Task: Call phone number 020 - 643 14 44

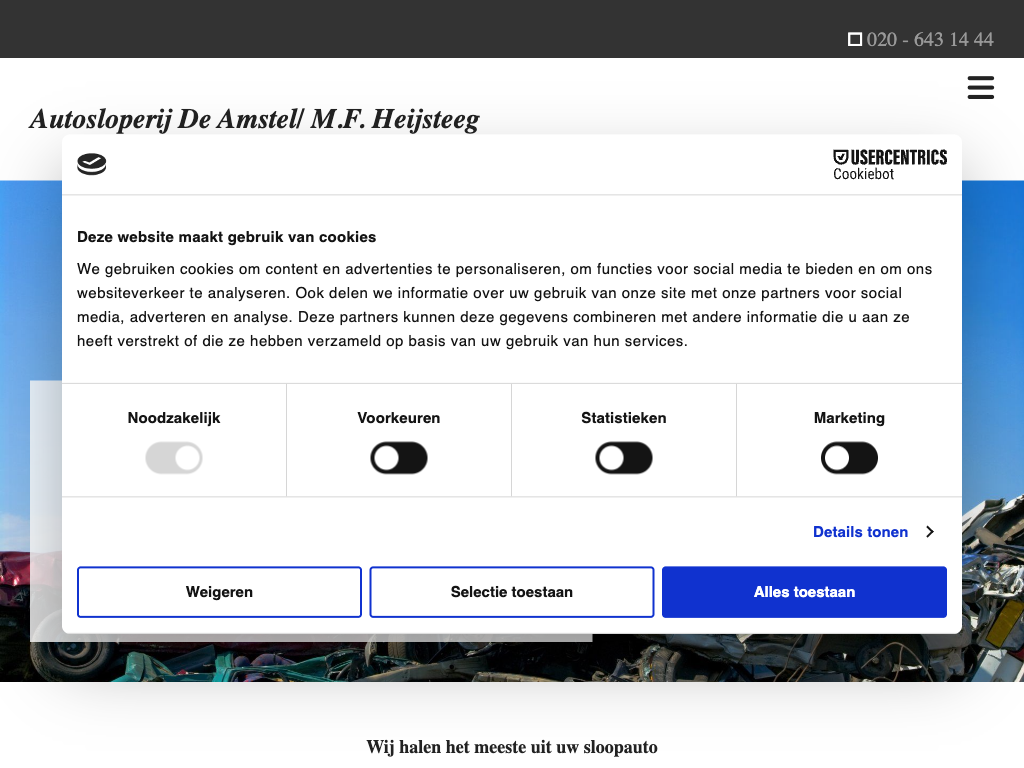Action: pyautogui.click(x=930, y=40)
